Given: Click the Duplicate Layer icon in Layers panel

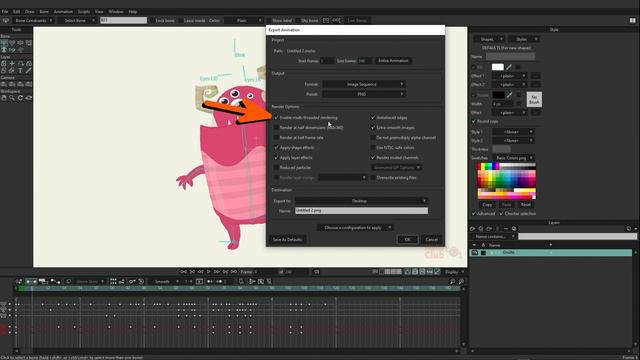Looking at the screenshot, I should [x=481, y=229].
